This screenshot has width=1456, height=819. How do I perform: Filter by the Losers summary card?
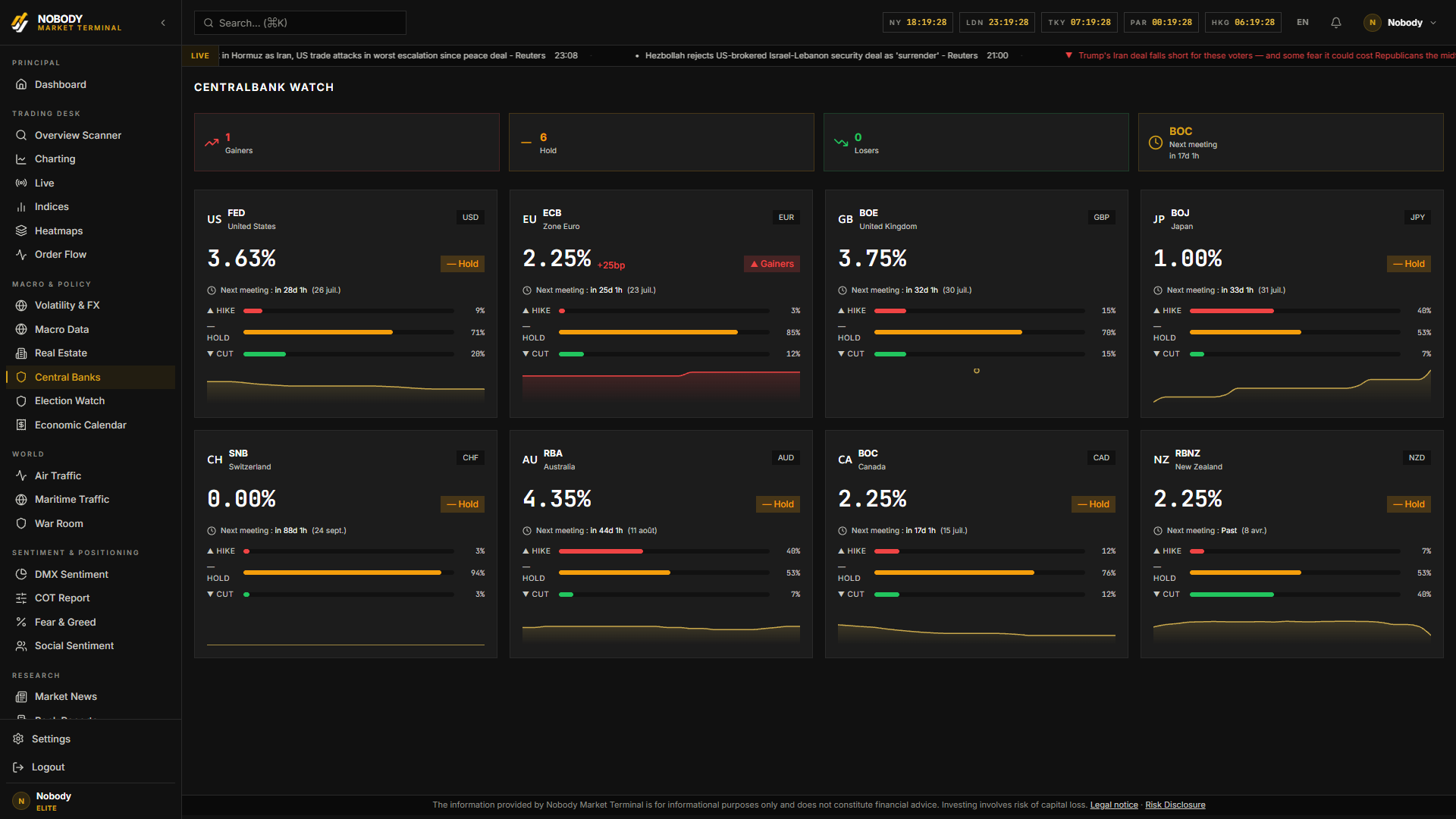(x=976, y=143)
